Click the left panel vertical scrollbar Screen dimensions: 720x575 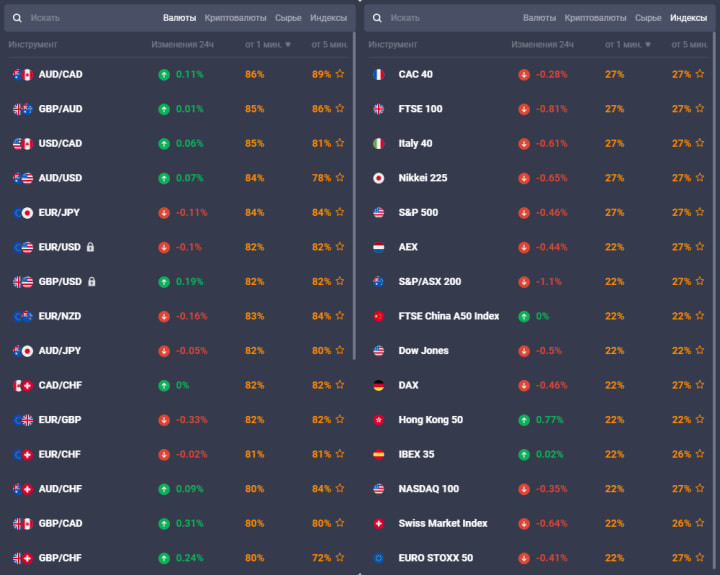click(355, 200)
